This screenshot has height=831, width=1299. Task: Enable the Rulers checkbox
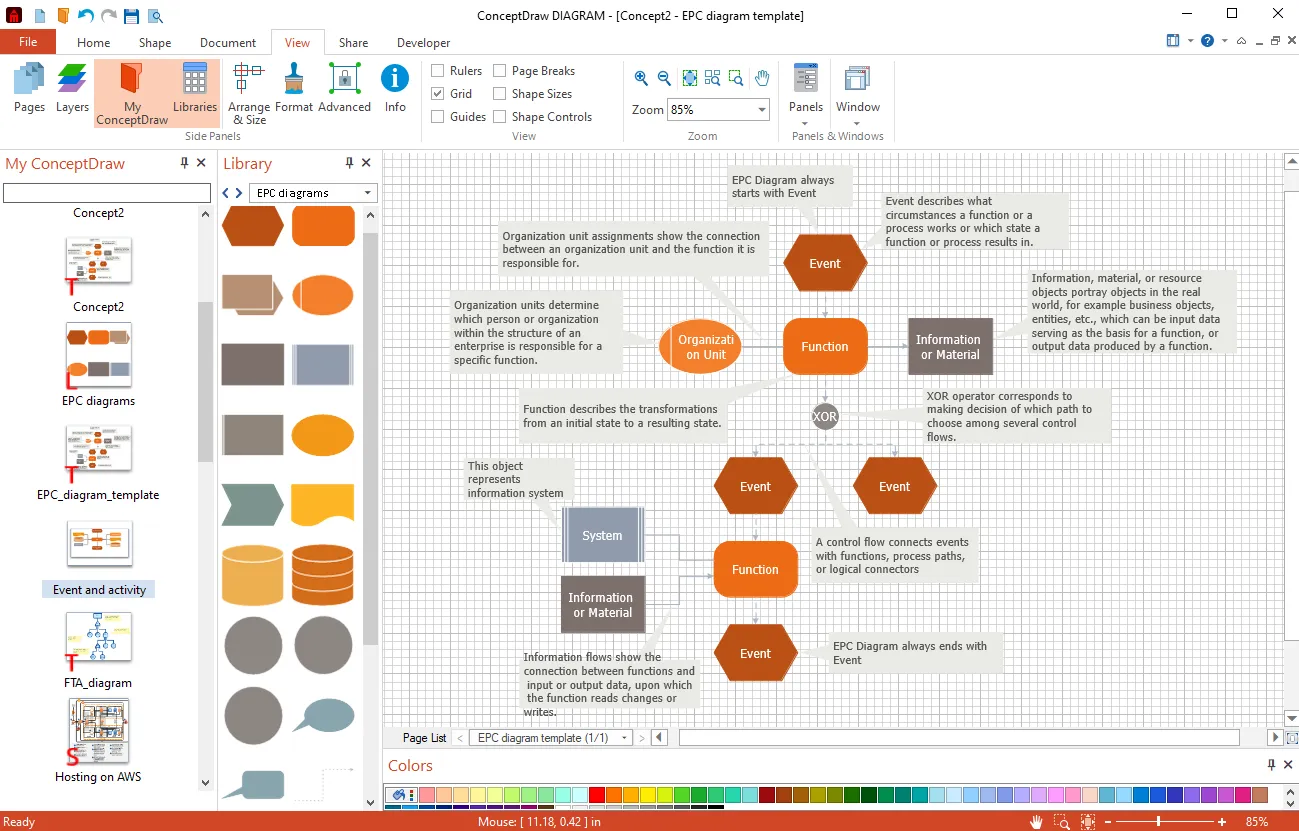[x=437, y=70]
